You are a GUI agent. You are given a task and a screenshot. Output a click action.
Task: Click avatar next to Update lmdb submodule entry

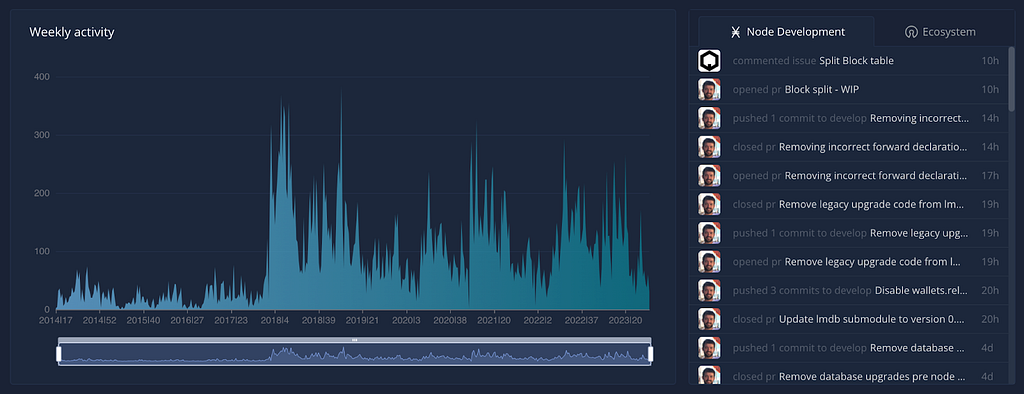pyautogui.click(x=709, y=320)
